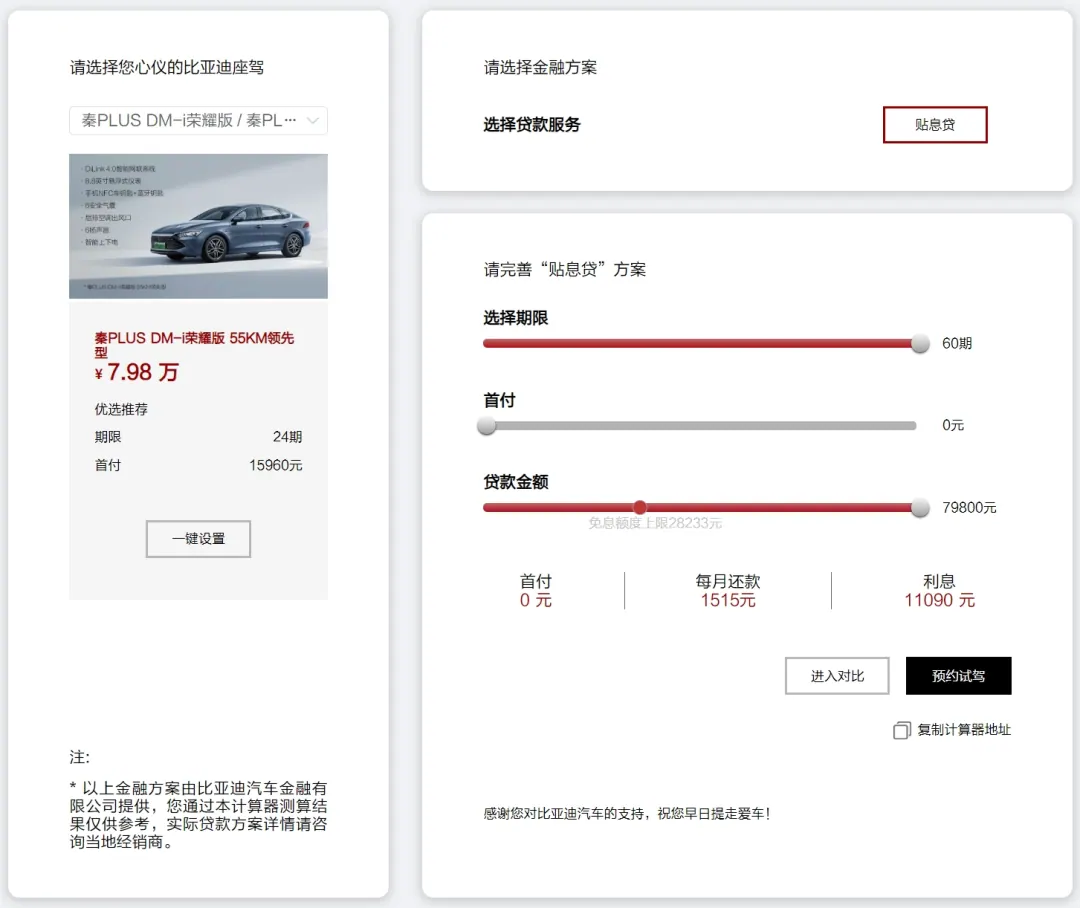1080x908 pixels.
Task: Click the 请选择金融方案 heading
Action: (x=540, y=68)
